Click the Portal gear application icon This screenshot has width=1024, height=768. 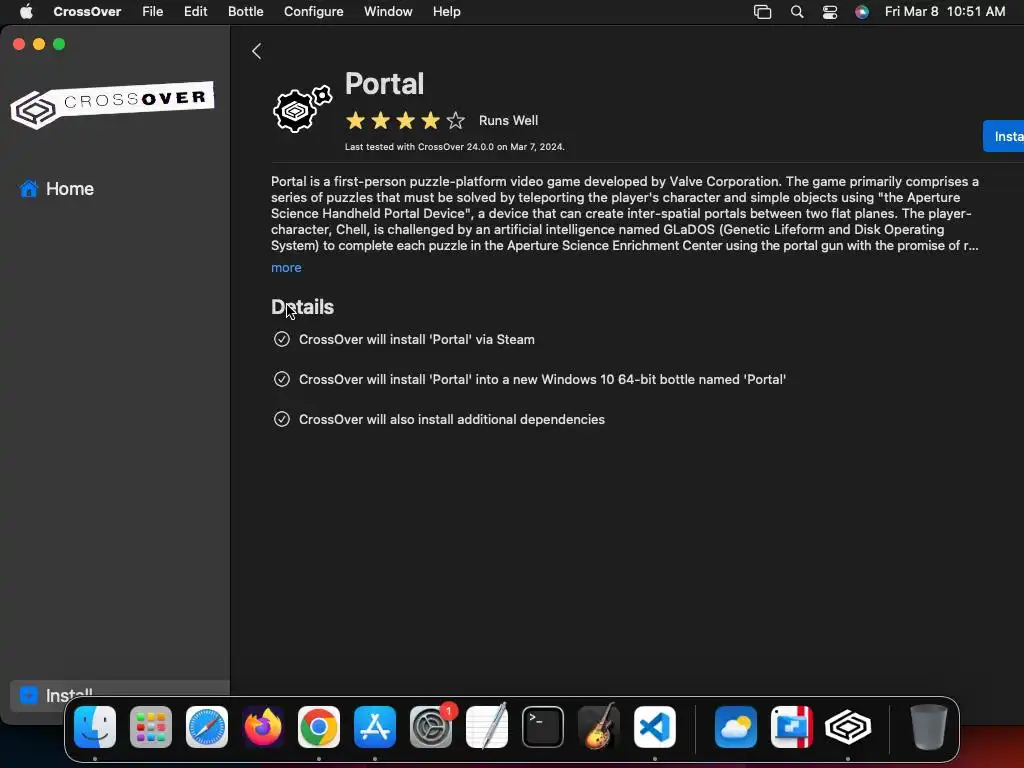coord(302,109)
